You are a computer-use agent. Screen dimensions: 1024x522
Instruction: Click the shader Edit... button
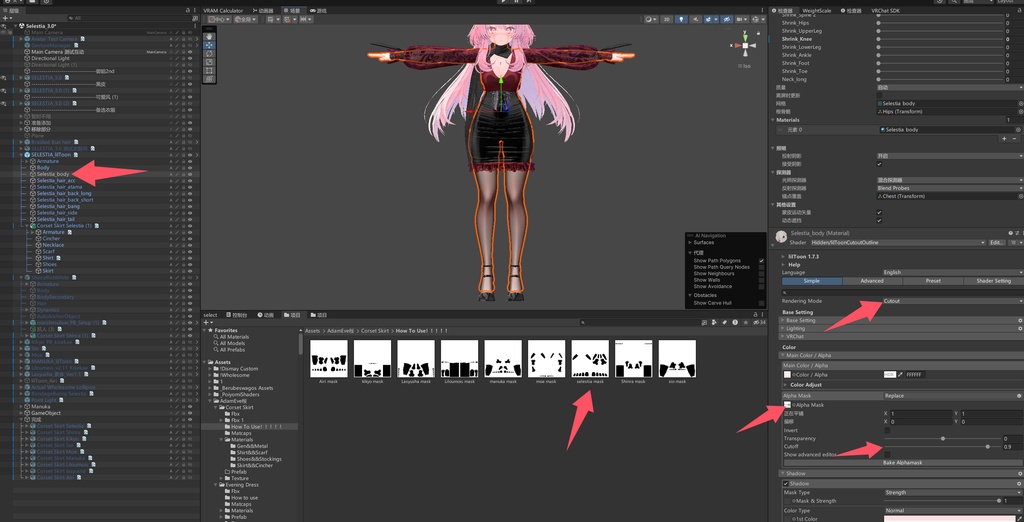(x=997, y=242)
